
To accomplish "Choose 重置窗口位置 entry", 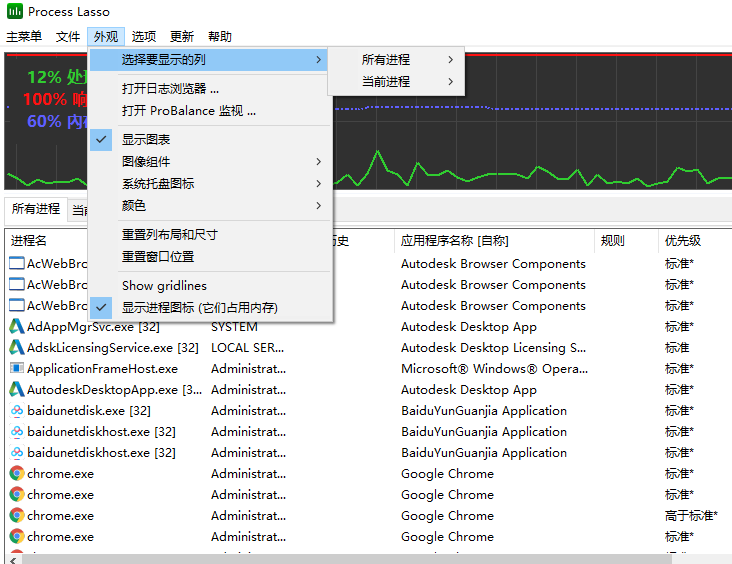I will (x=210, y=257).
